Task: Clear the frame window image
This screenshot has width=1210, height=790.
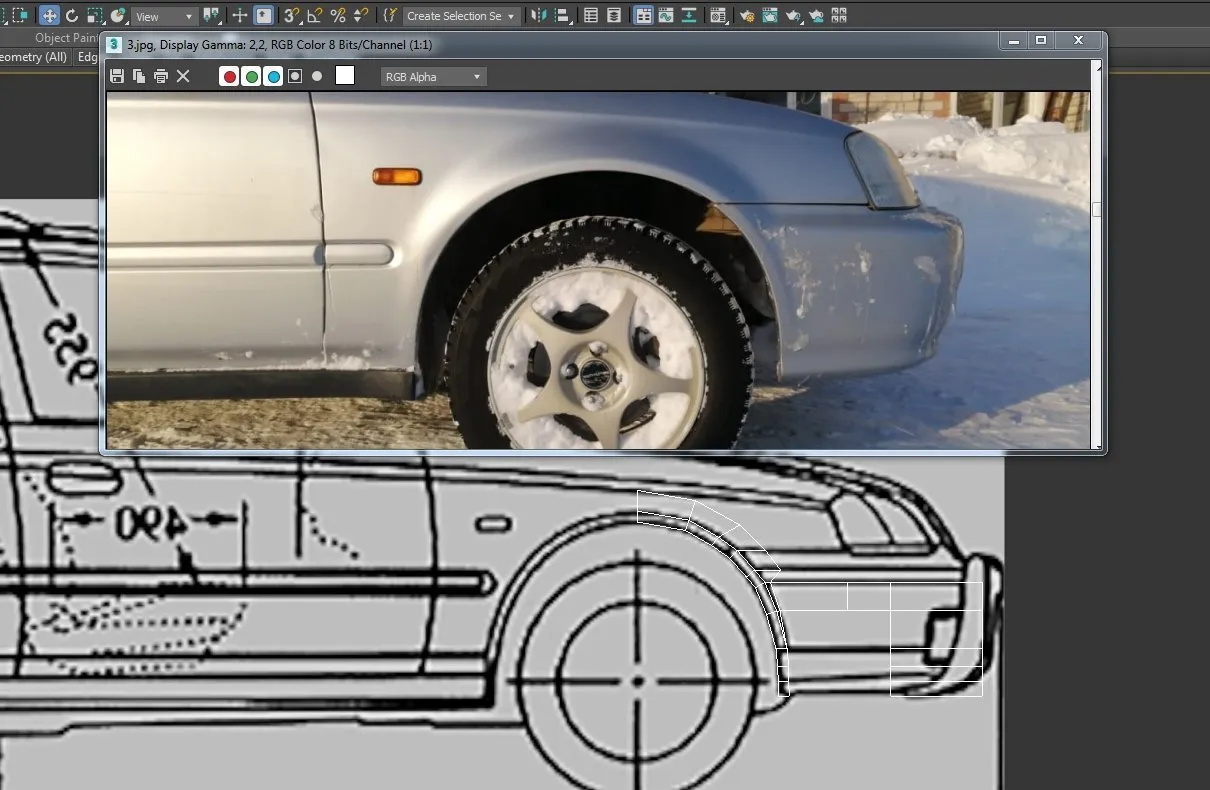Action: 183,76
